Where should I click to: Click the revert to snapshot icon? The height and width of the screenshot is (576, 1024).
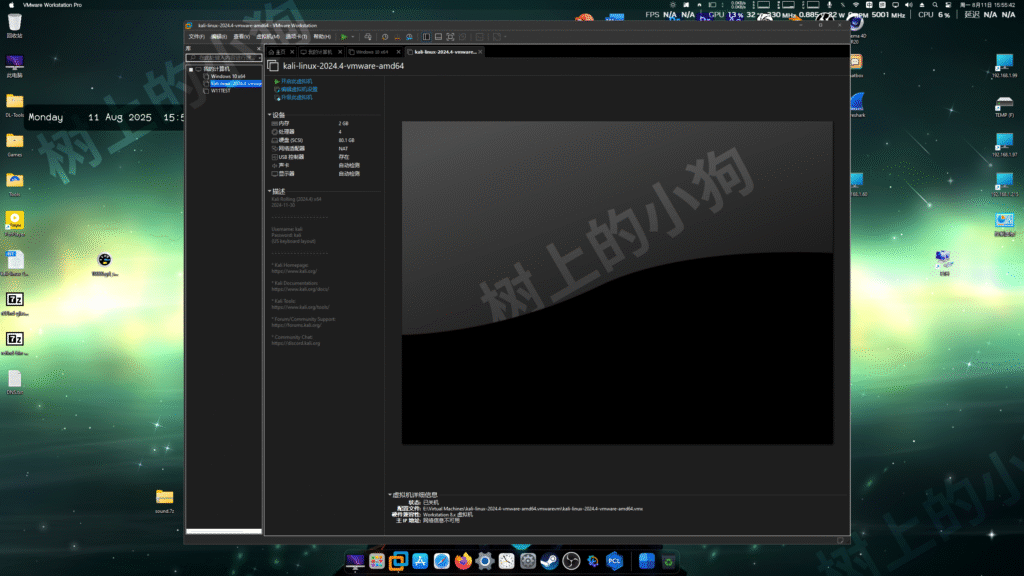pos(397,37)
